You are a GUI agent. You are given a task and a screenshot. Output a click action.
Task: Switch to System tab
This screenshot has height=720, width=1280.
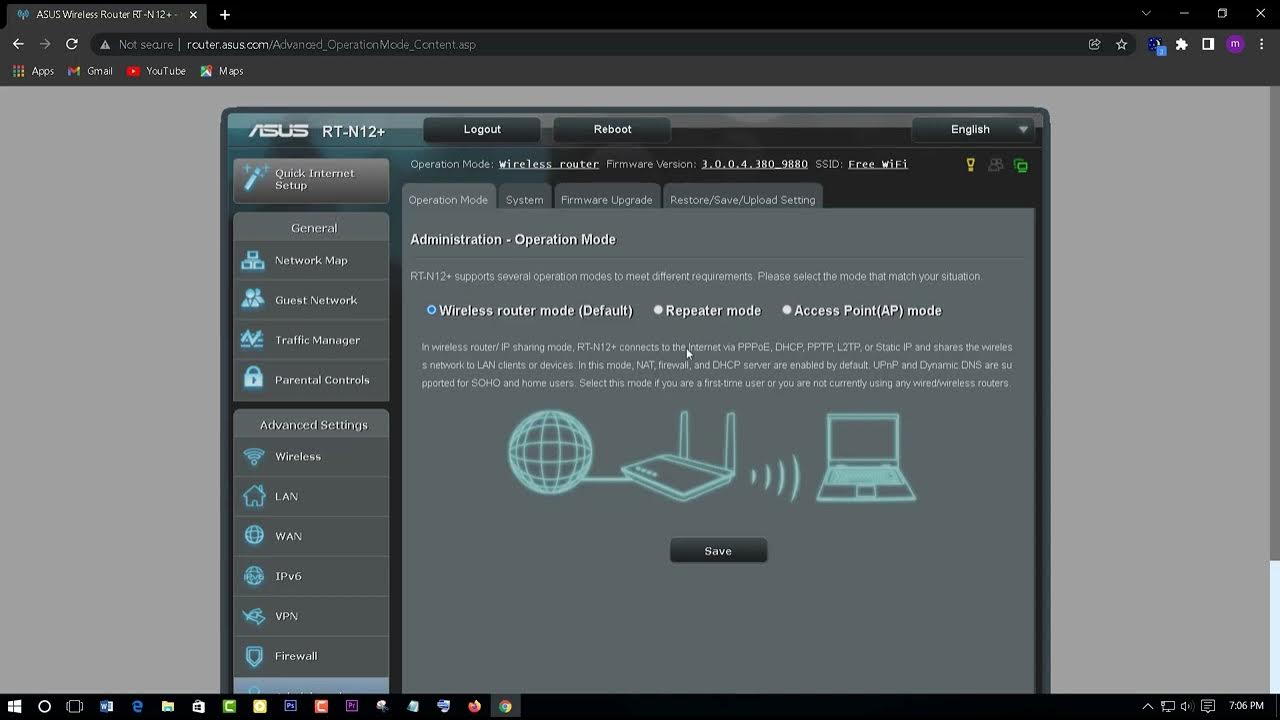pos(524,199)
